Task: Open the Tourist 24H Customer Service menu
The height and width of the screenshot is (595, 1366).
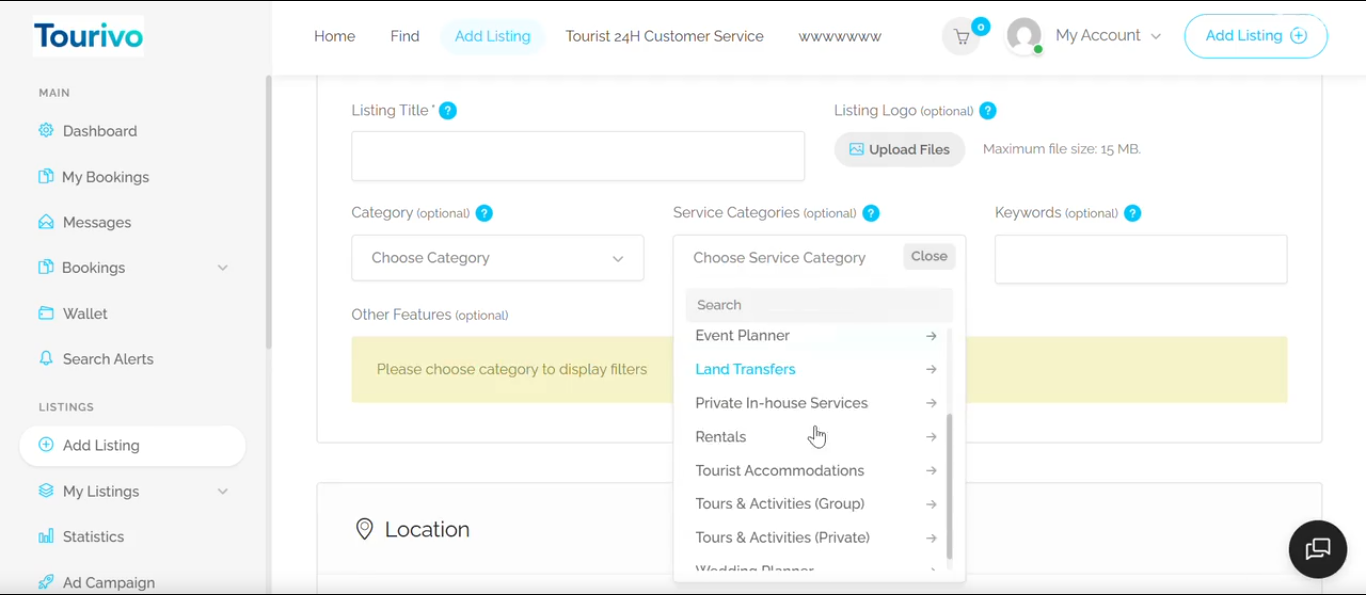Action: [664, 35]
